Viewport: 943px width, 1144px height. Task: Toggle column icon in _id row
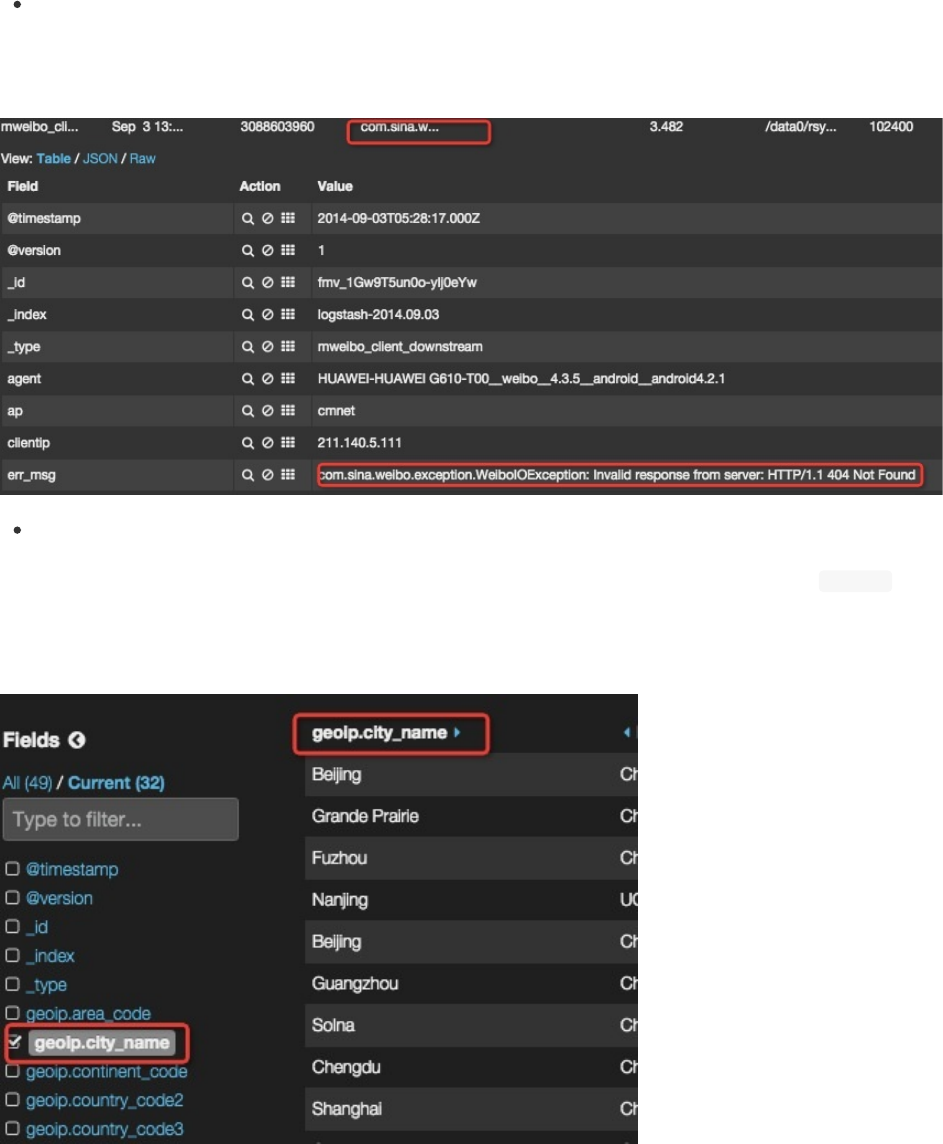click(x=288, y=282)
